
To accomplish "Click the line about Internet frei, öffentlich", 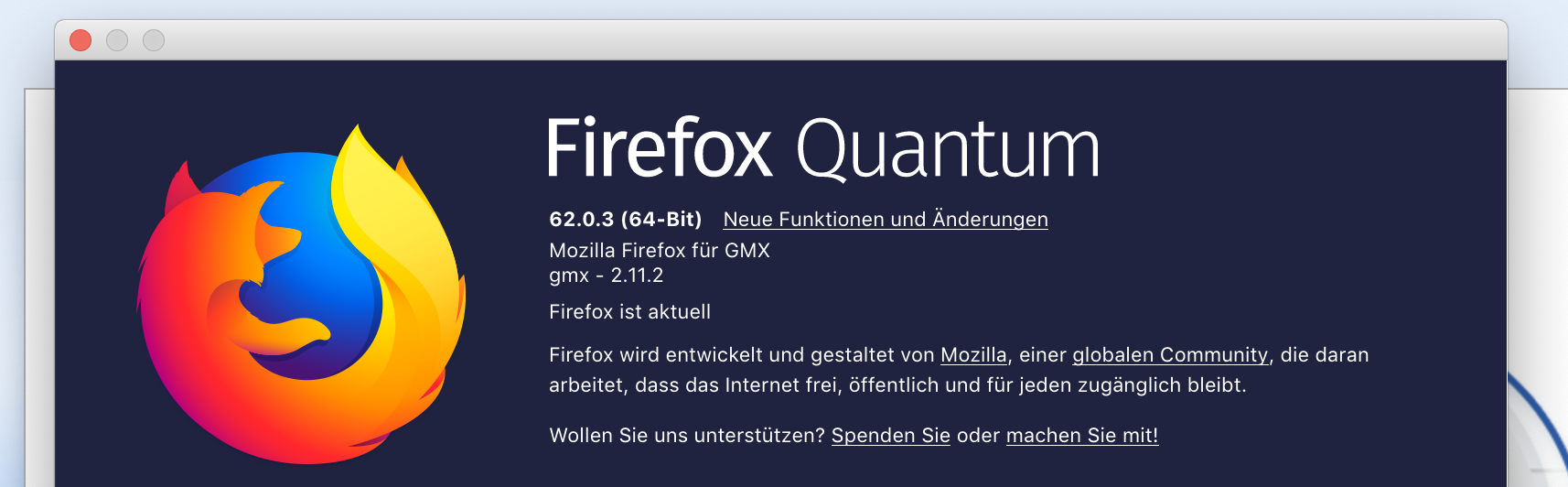I will [897, 385].
